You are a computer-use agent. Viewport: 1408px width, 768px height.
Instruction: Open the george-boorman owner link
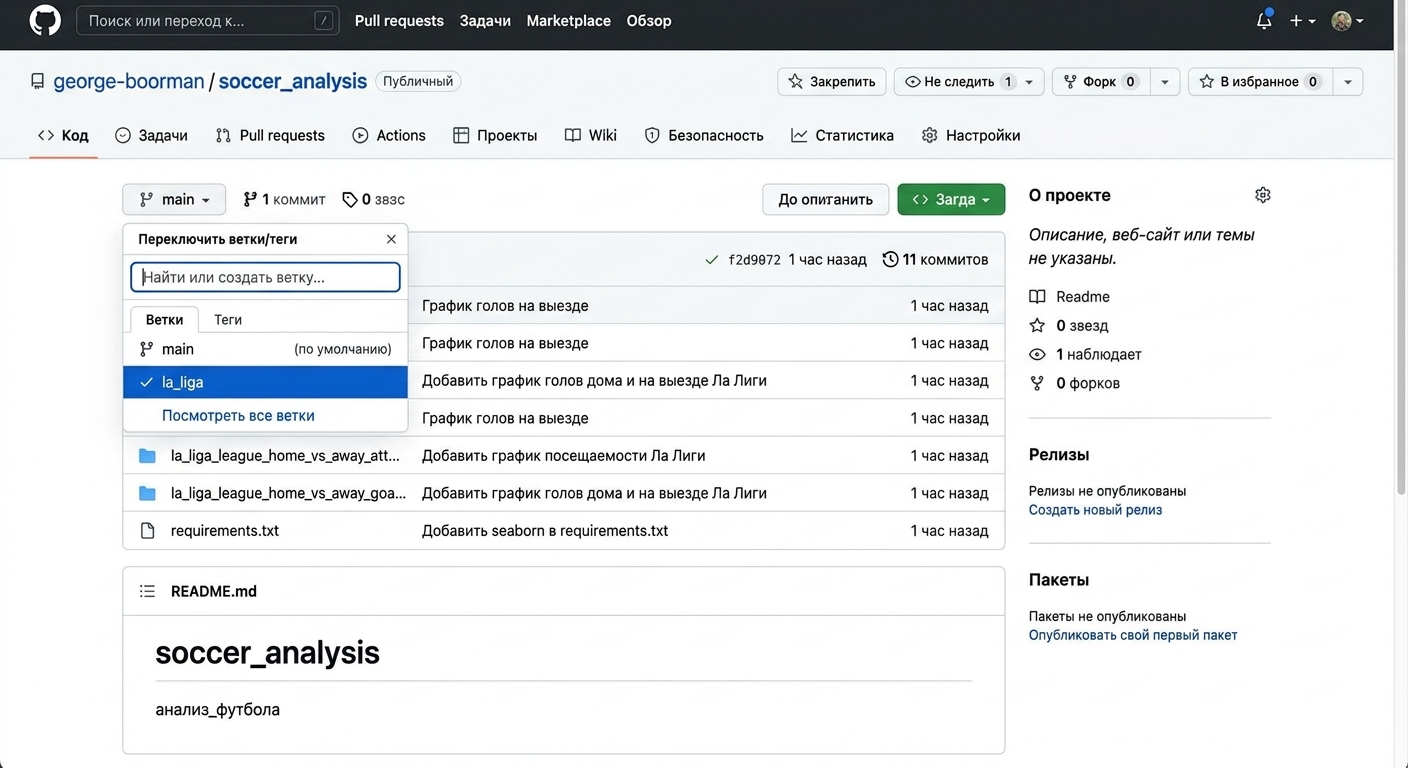[129, 81]
